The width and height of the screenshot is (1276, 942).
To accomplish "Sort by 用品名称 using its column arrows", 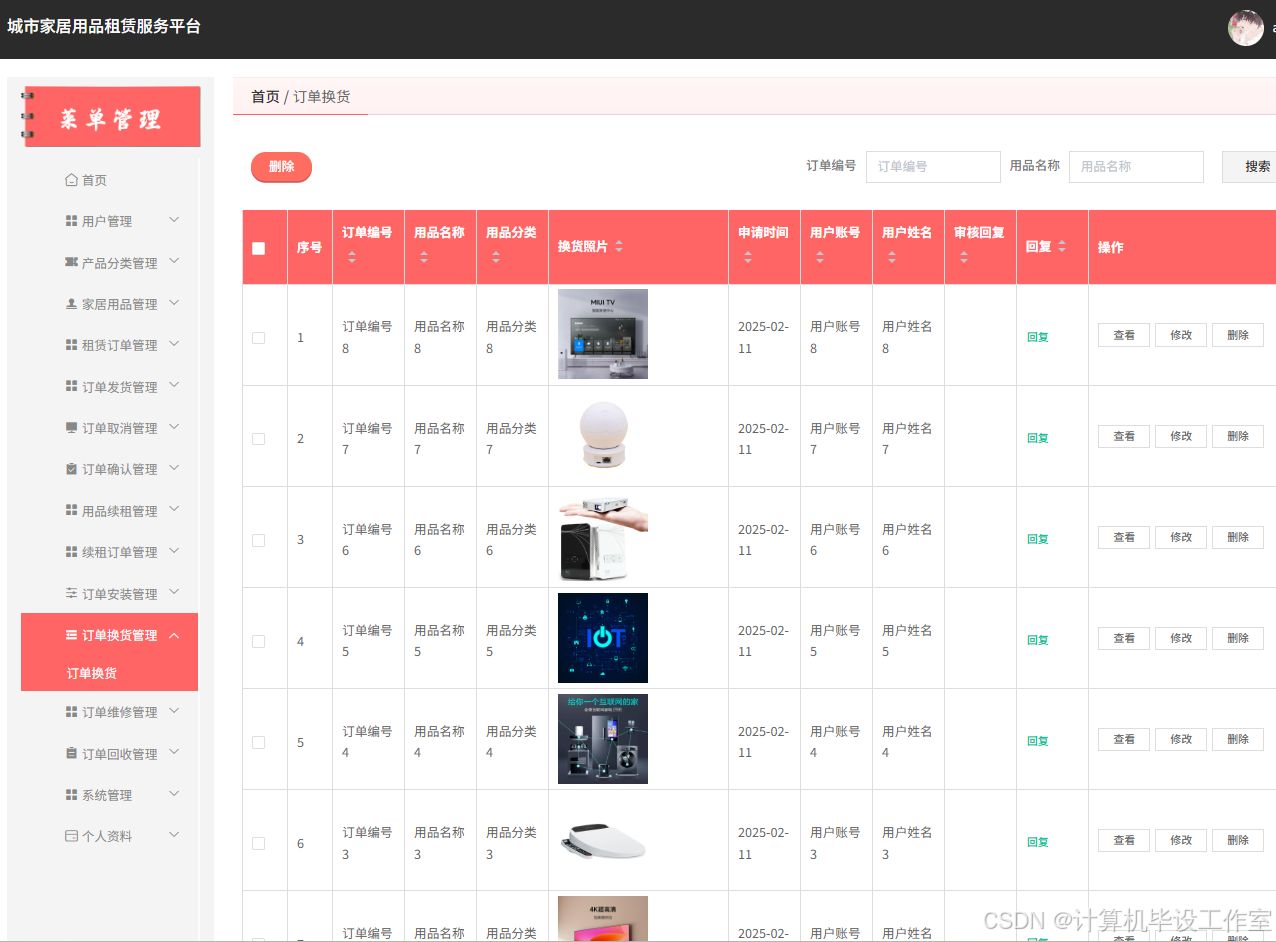I will click(423, 257).
